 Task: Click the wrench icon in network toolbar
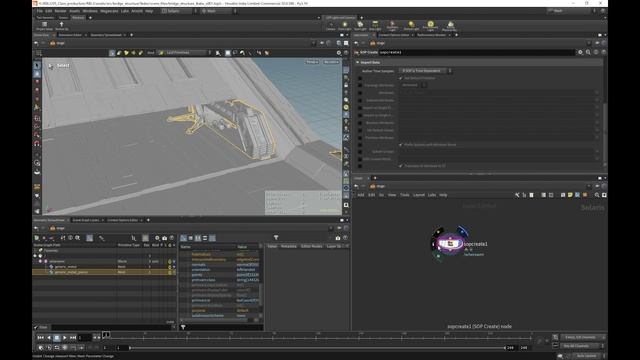click(517, 195)
